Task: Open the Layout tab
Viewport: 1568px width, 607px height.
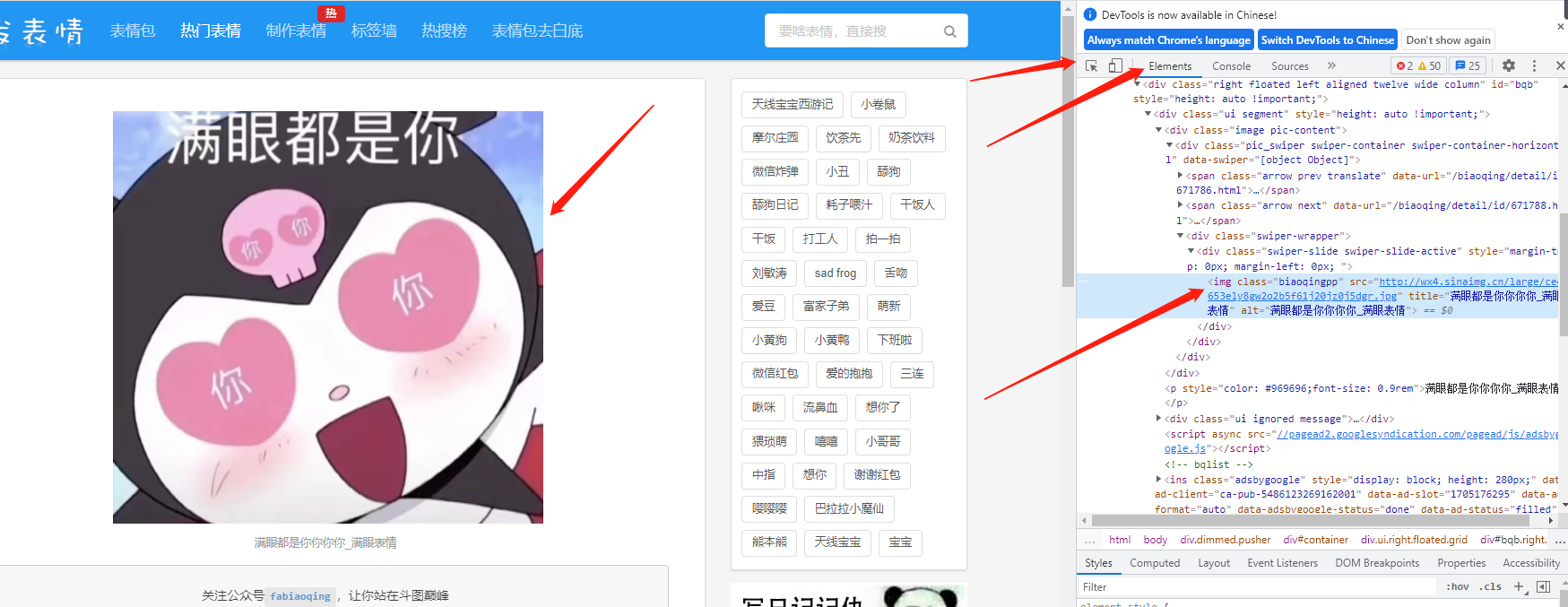Action: (x=1214, y=563)
